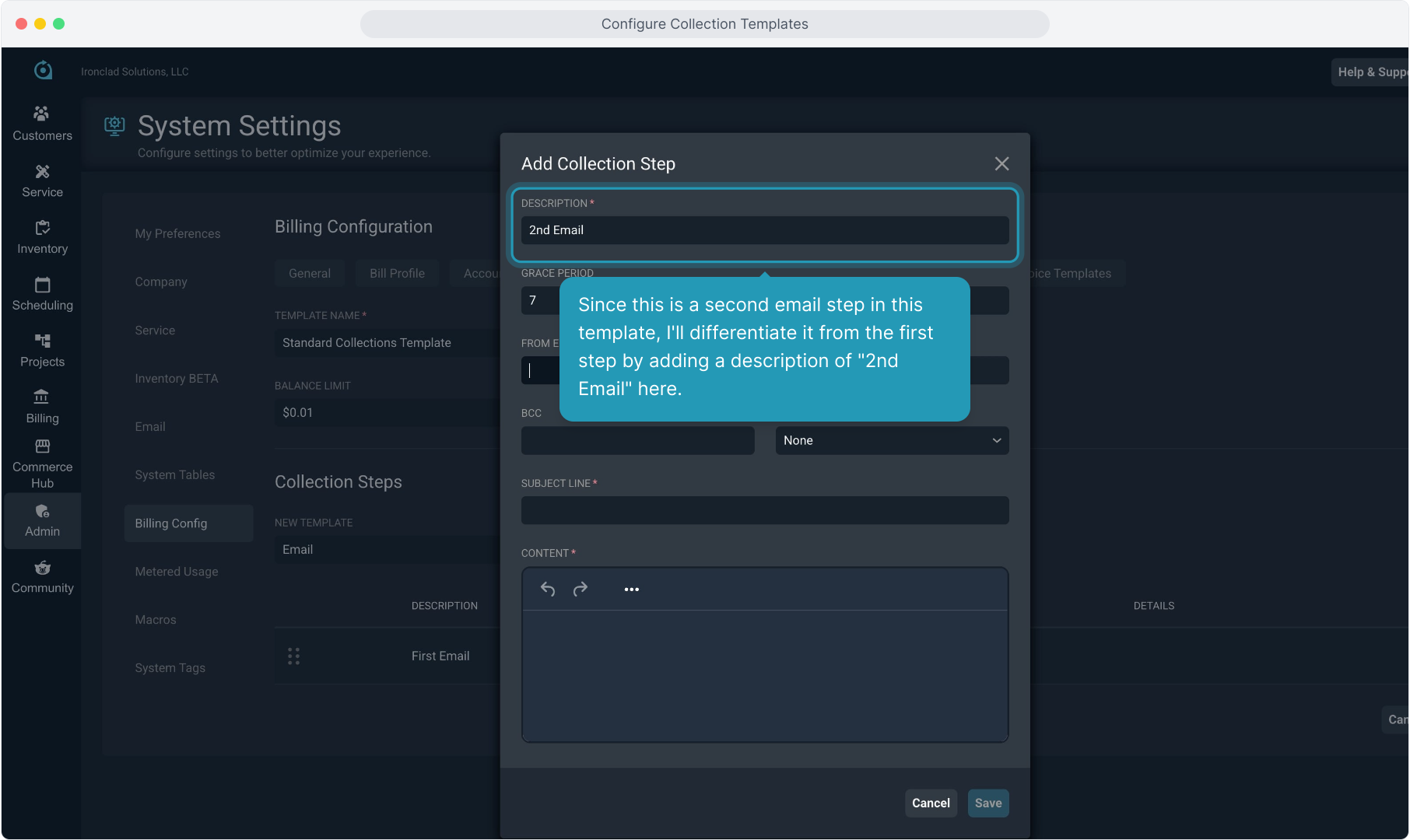Screen dimensions: 1410x840
Task: Click the Subject Line input field
Action: coord(764,510)
